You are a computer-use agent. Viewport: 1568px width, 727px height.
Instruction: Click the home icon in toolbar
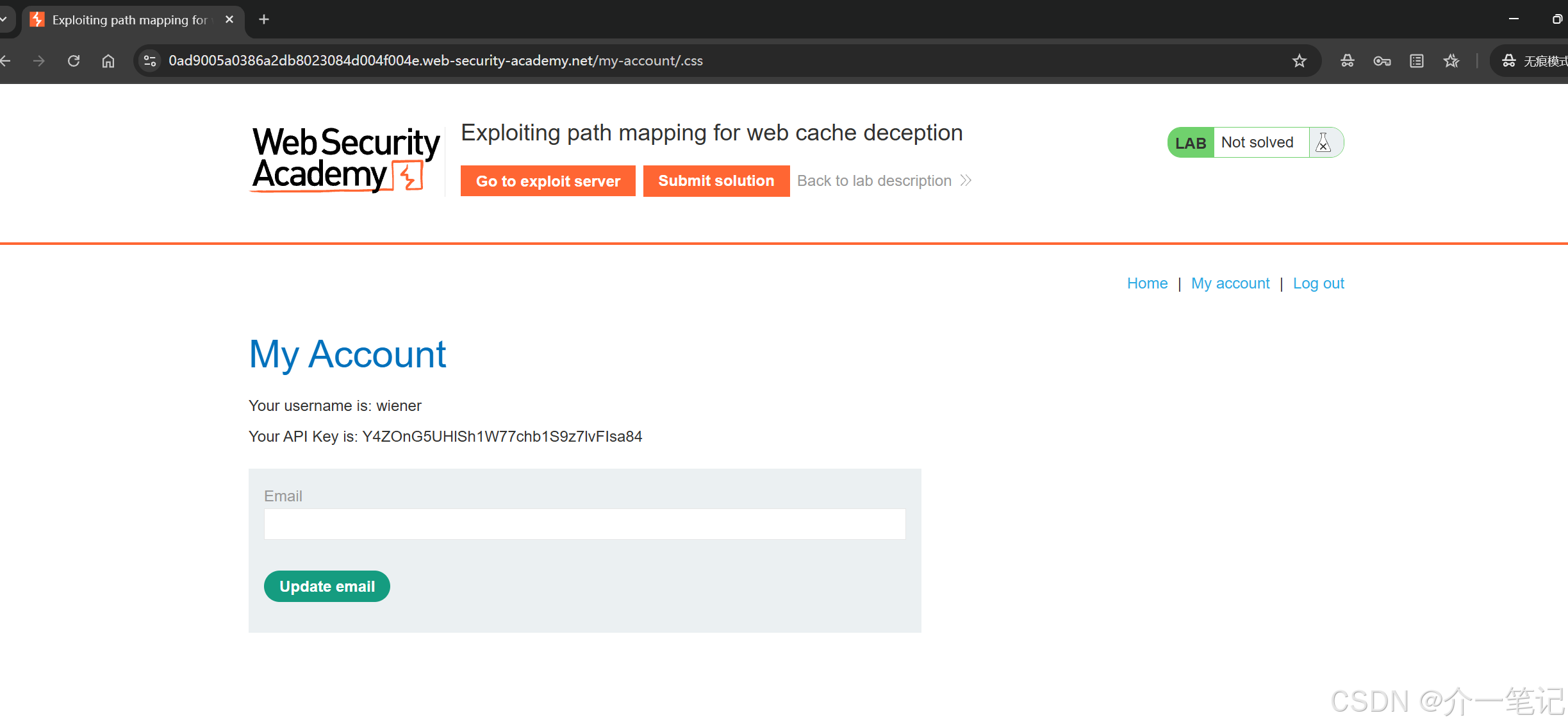click(108, 61)
